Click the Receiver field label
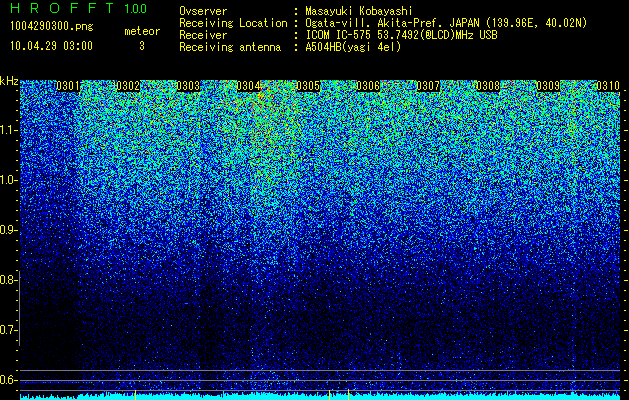This screenshot has height=400, width=629. [203, 35]
